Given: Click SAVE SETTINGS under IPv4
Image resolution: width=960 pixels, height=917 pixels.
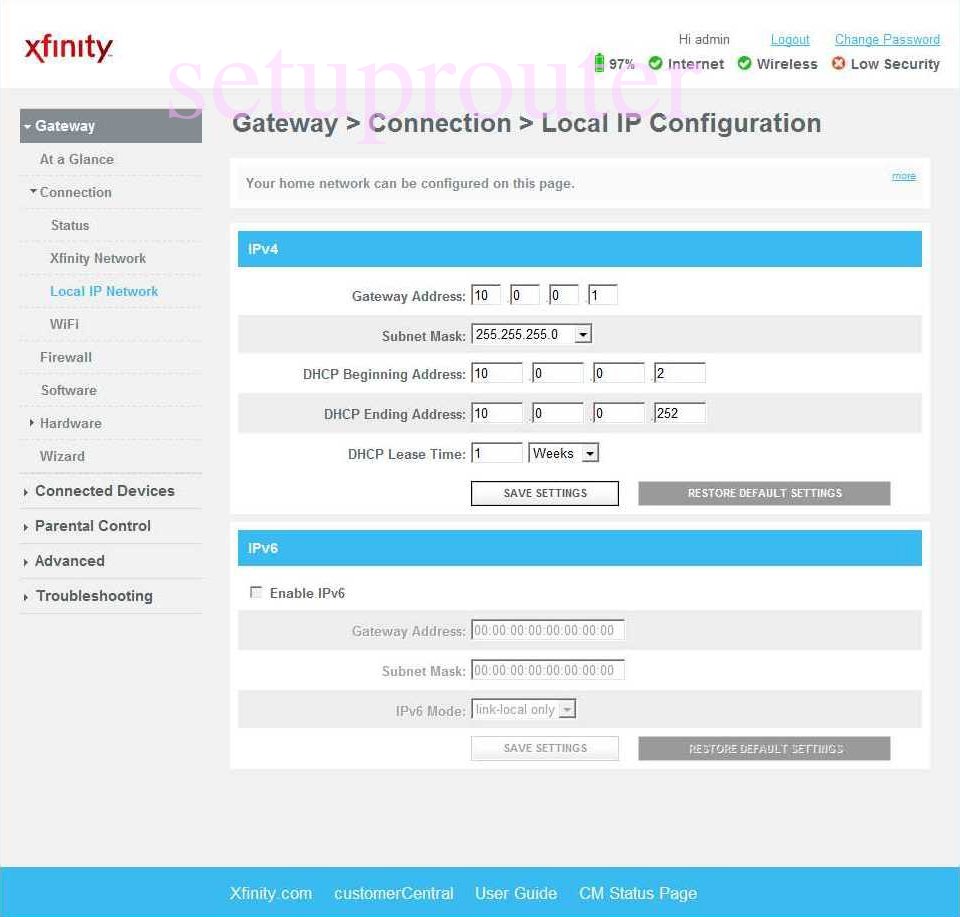Looking at the screenshot, I should pos(544,492).
